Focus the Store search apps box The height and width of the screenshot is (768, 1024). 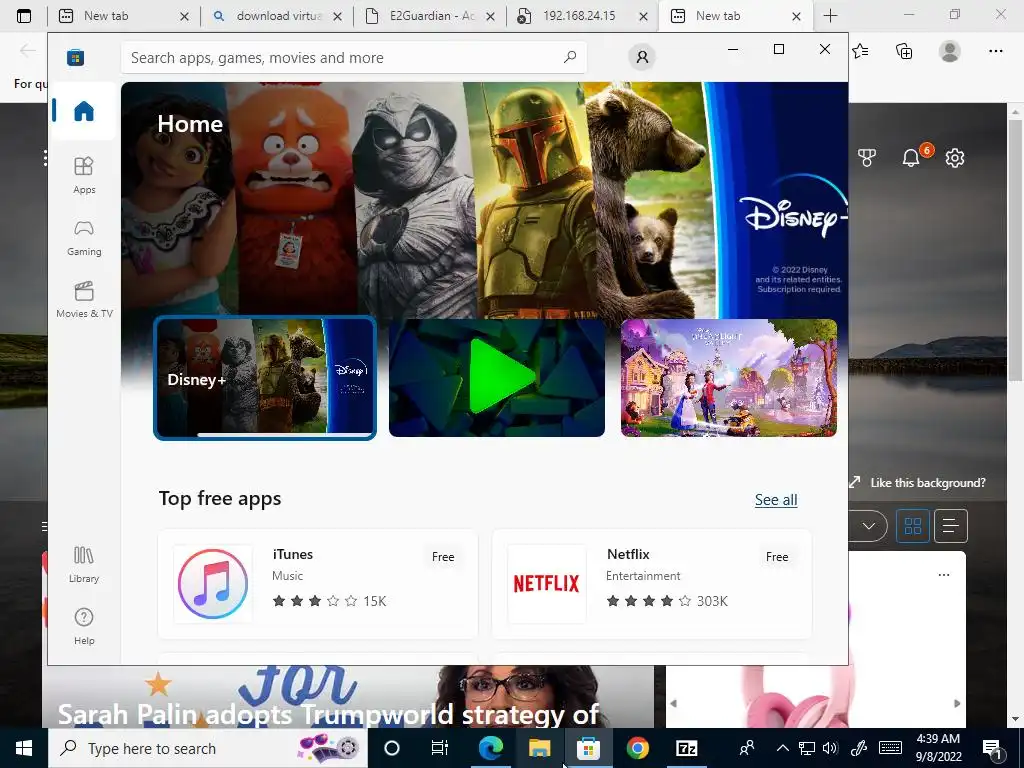coord(353,57)
